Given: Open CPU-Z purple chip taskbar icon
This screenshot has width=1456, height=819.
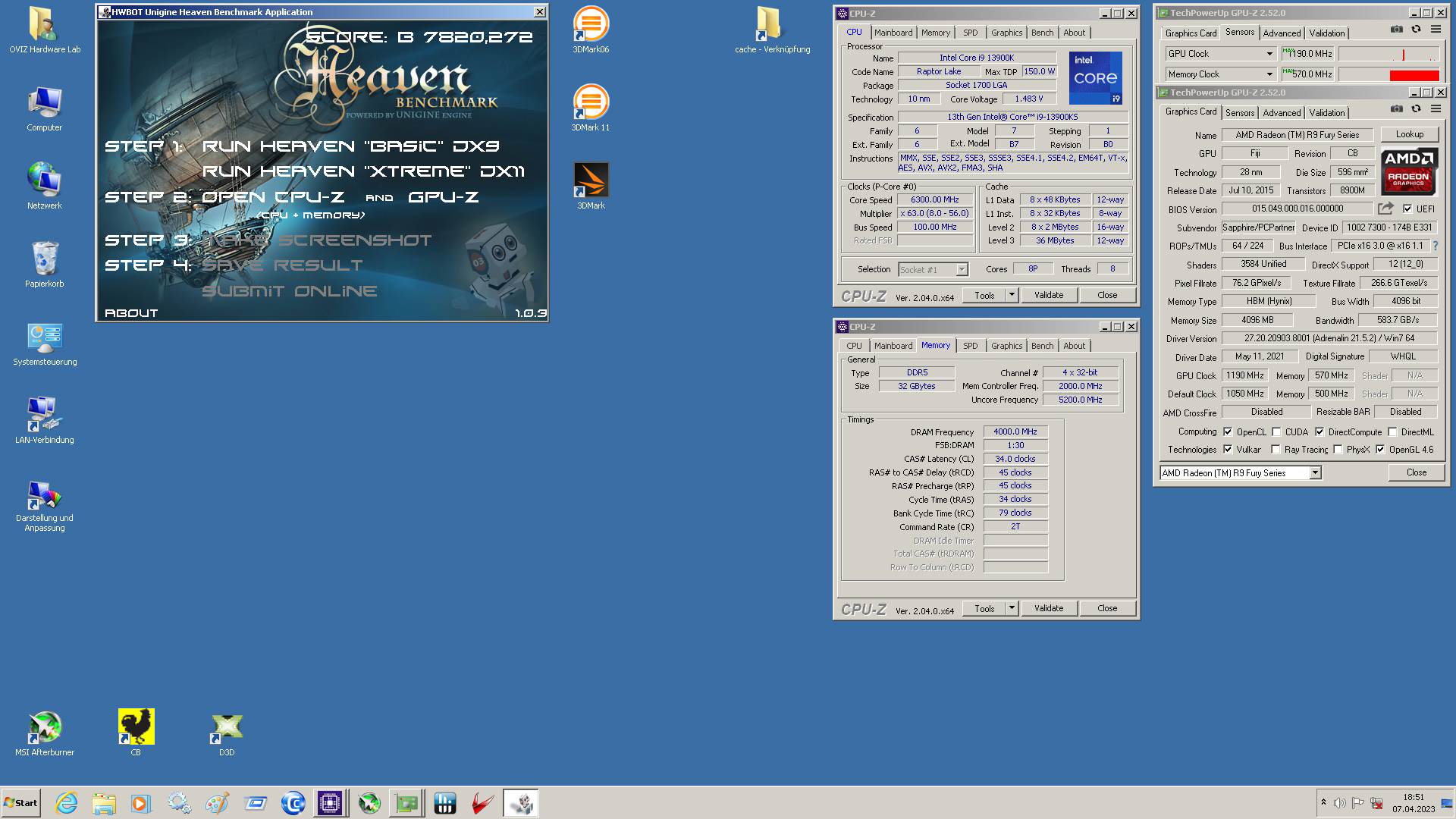Looking at the screenshot, I should (330, 803).
